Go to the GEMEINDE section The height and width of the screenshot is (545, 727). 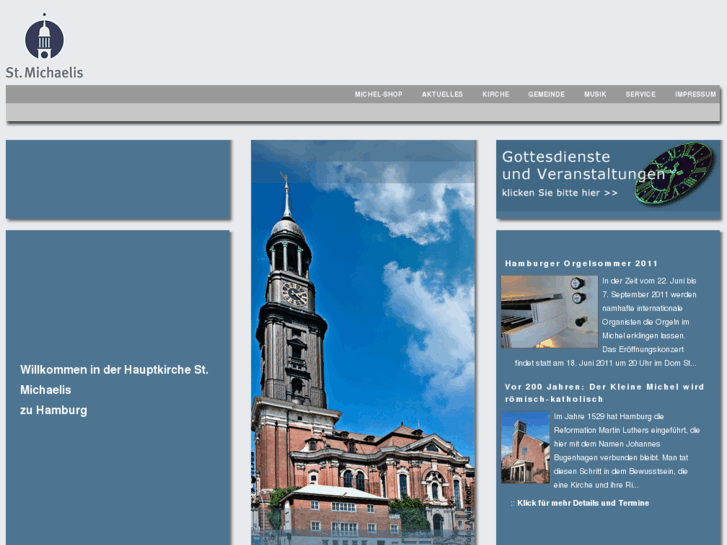click(x=546, y=94)
